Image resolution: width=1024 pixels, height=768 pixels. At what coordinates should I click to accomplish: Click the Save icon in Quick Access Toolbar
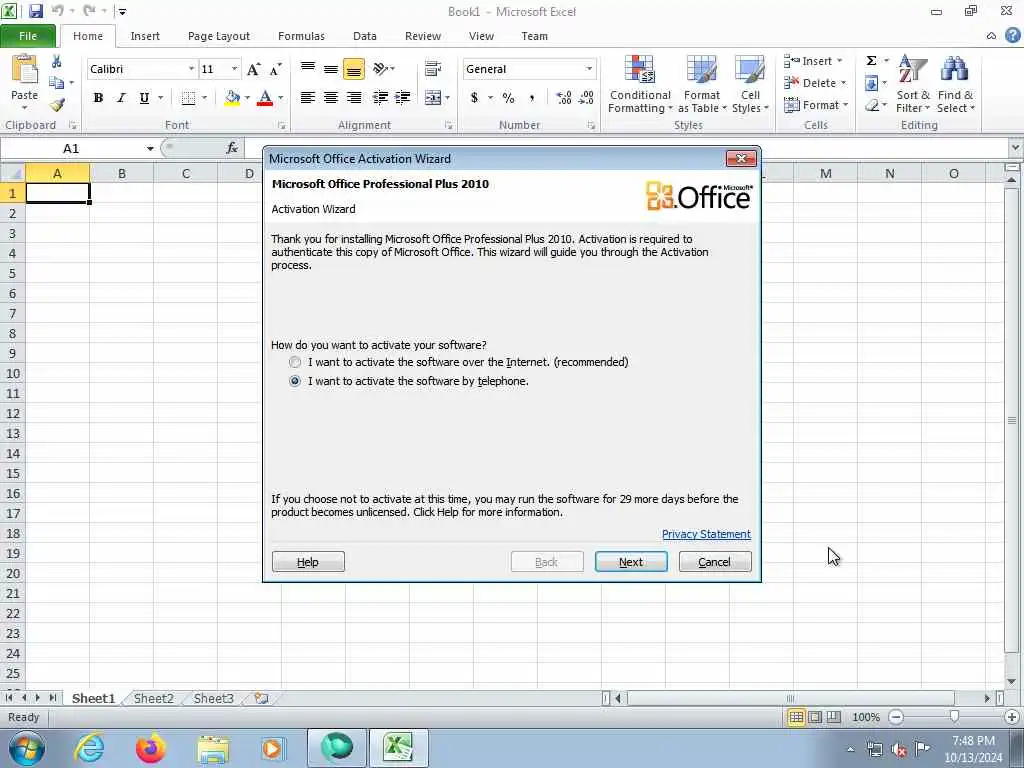coord(35,11)
